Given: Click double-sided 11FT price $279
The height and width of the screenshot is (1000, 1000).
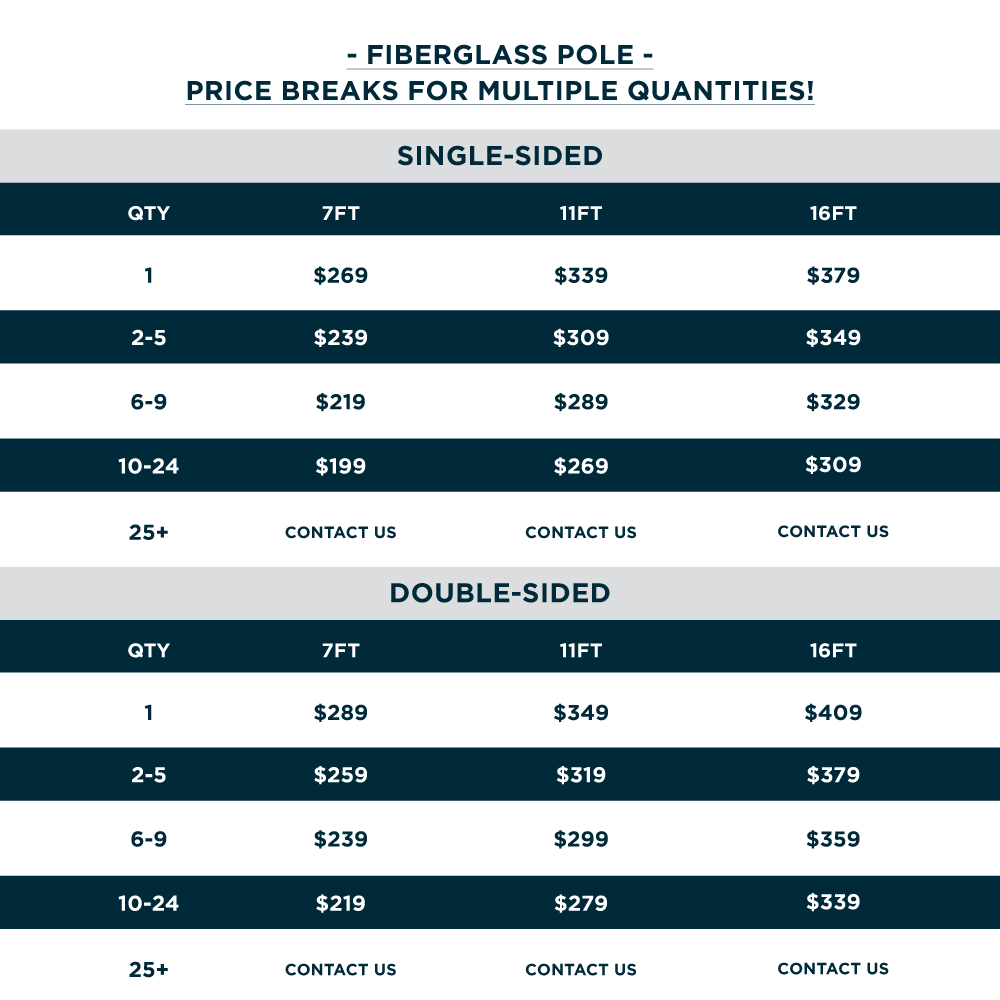Looking at the screenshot, I should point(581,904).
